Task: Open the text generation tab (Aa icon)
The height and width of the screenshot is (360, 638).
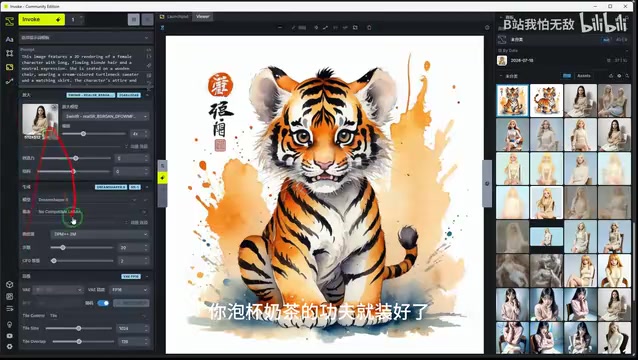Action: (x=9, y=39)
